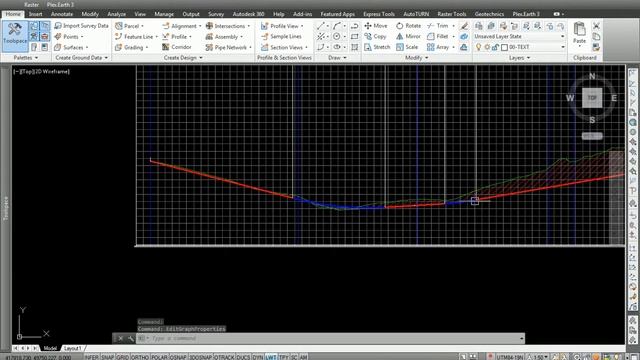Viewport: 640px width, 360px height.
Task: Select the Corridor tool
Action: 177,47
